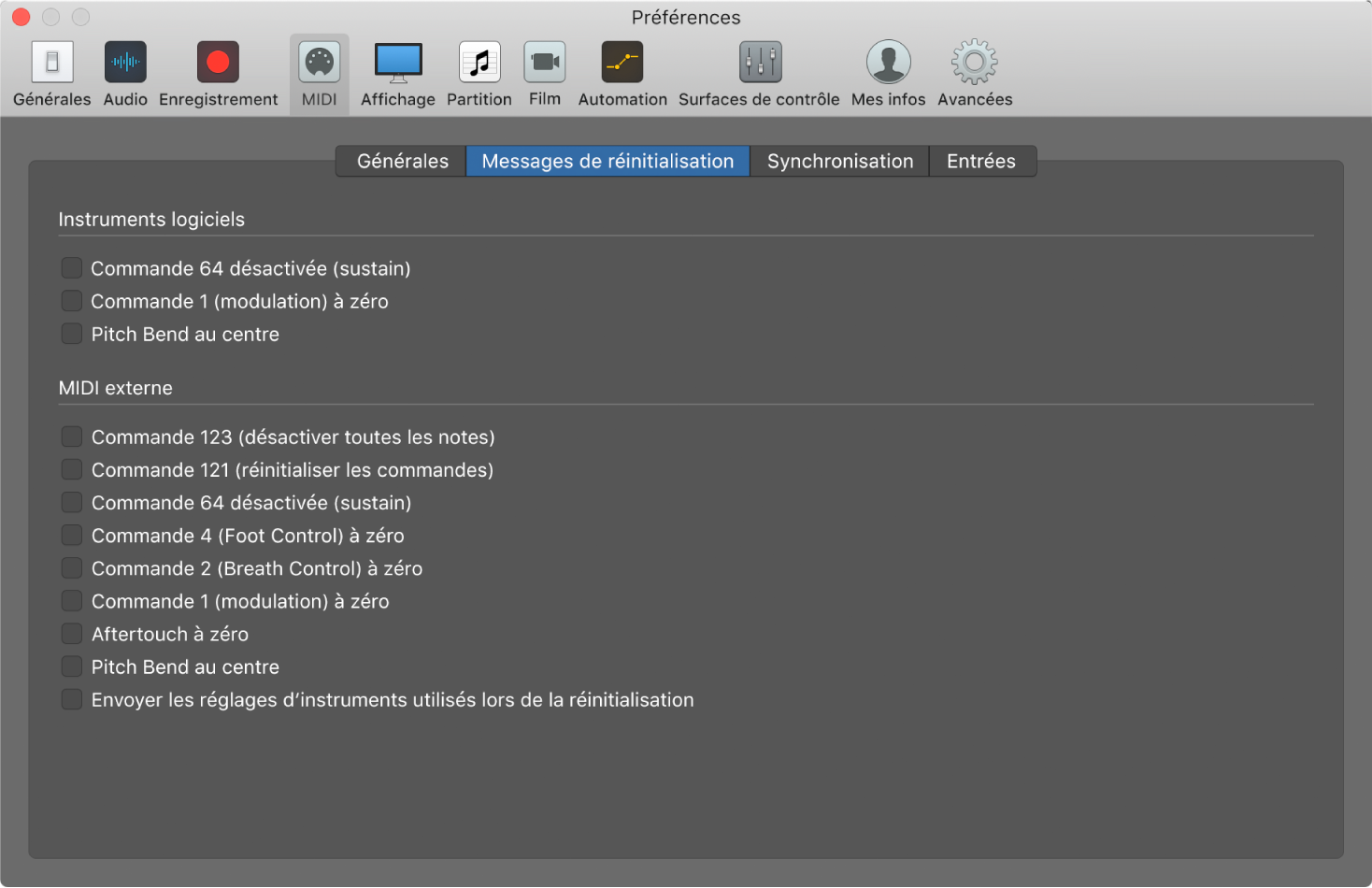The image size is (1372, 888).
Task: Select the MIDI preferences toolbar icon
Action: [x=320, y=63]
